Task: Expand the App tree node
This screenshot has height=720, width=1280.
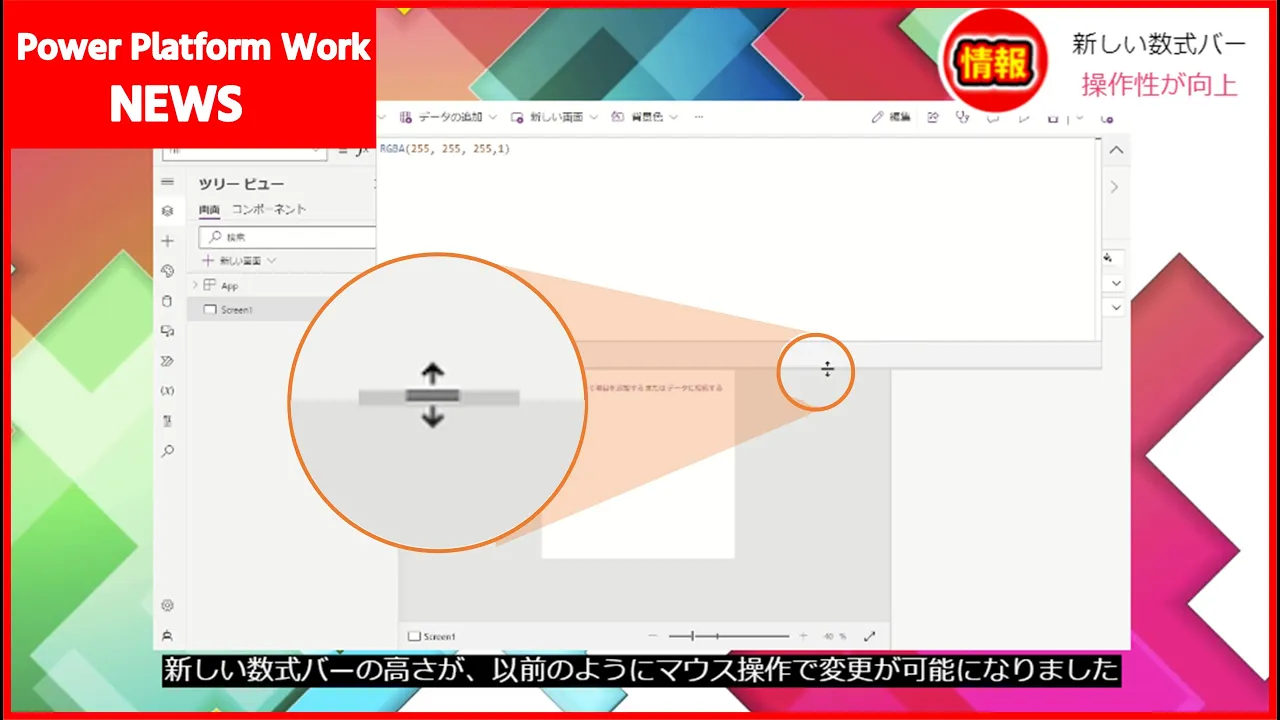Action: (x=195, y=285)
